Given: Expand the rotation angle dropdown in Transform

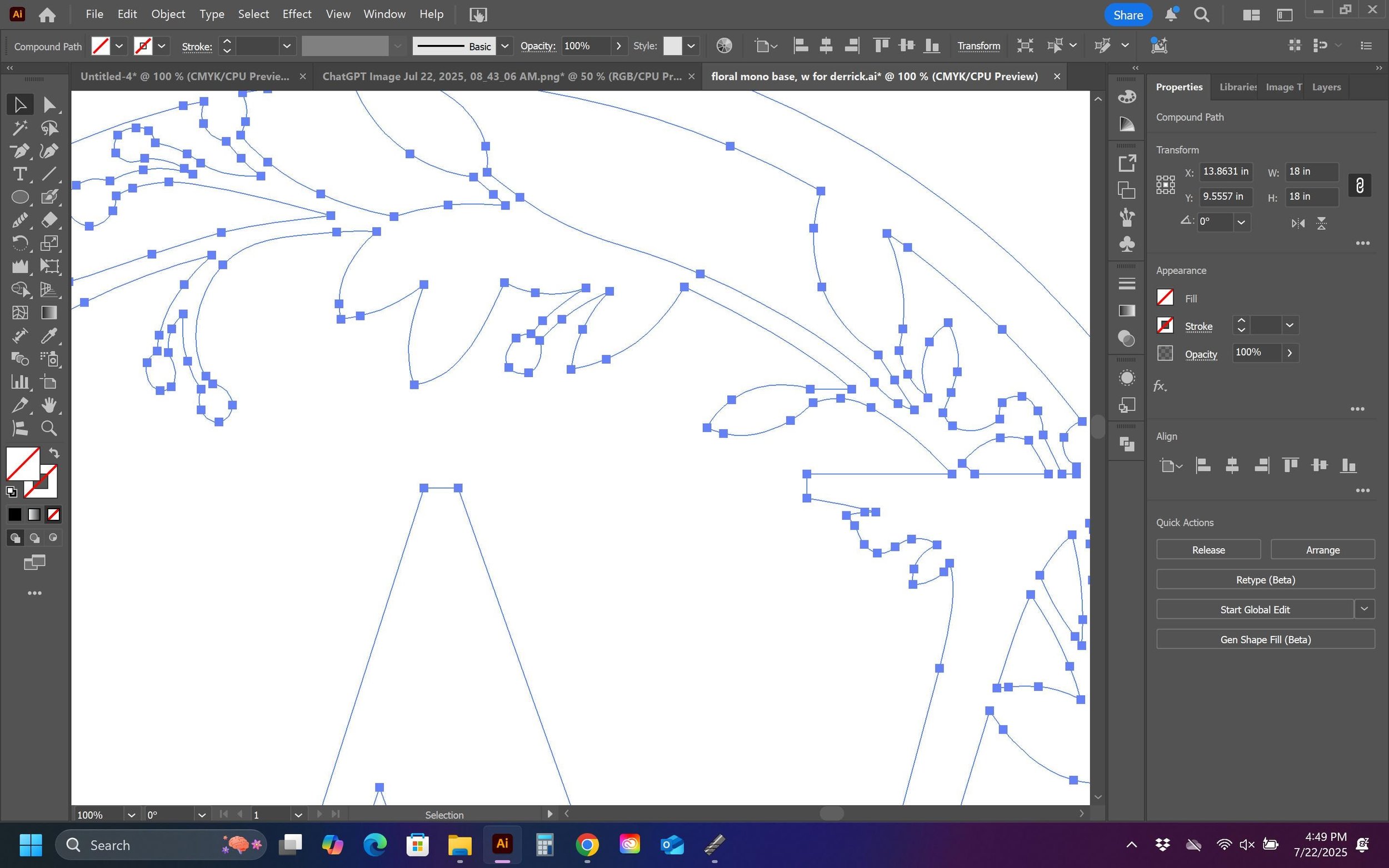Looking at the screenshot, I should tap(1241, 222).
